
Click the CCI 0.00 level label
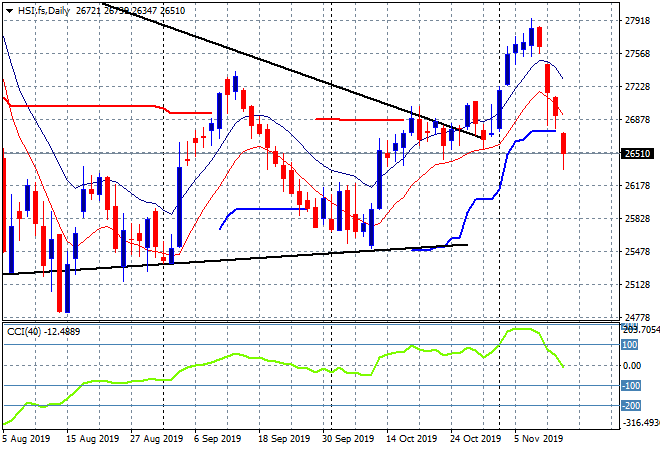tap(632, 365)
